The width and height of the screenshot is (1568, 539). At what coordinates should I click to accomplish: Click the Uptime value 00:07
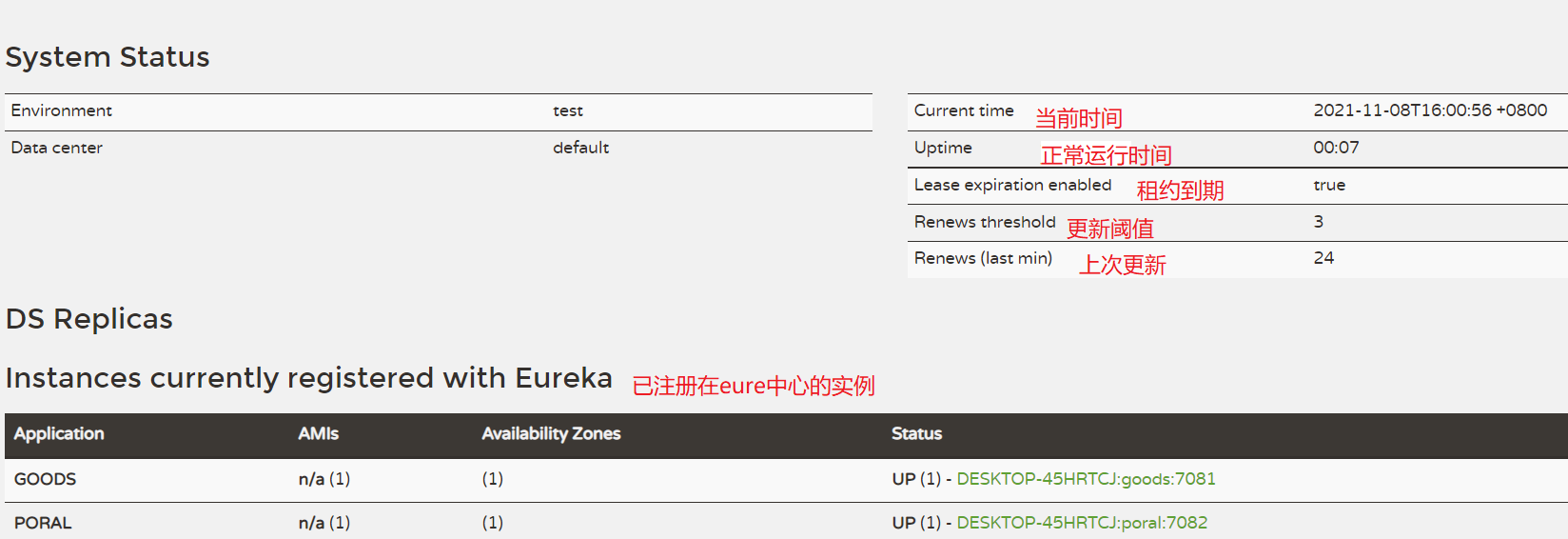click(1336, 148)
